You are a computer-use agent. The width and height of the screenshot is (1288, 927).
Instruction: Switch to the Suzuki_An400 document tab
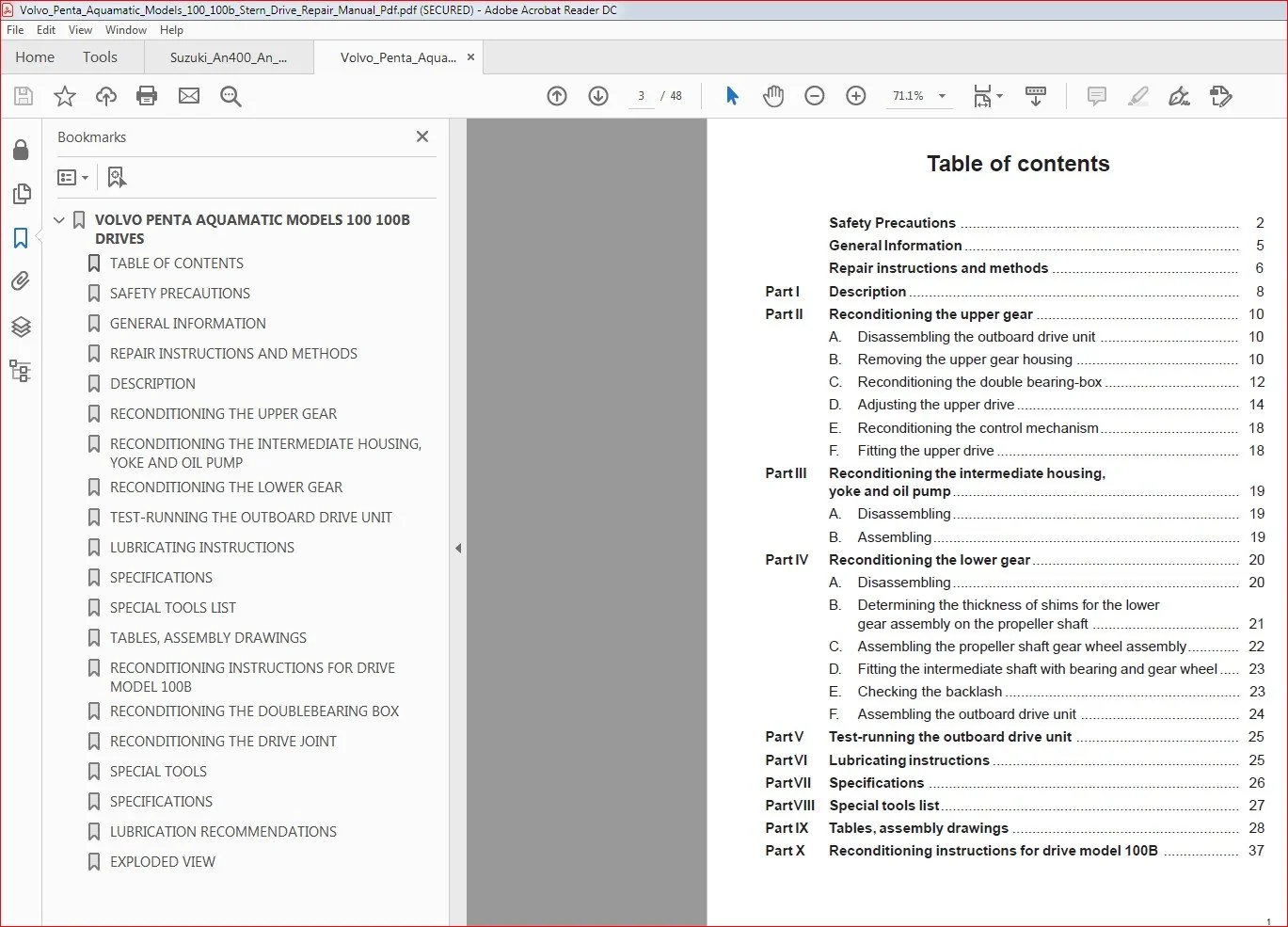[x=229, y=57]
